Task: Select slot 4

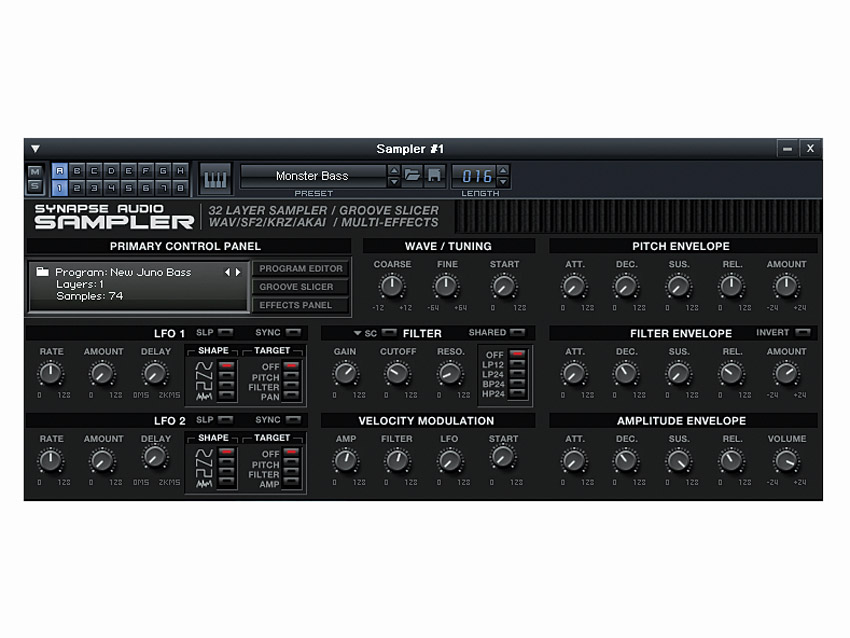Action: [x=111, y=188]
